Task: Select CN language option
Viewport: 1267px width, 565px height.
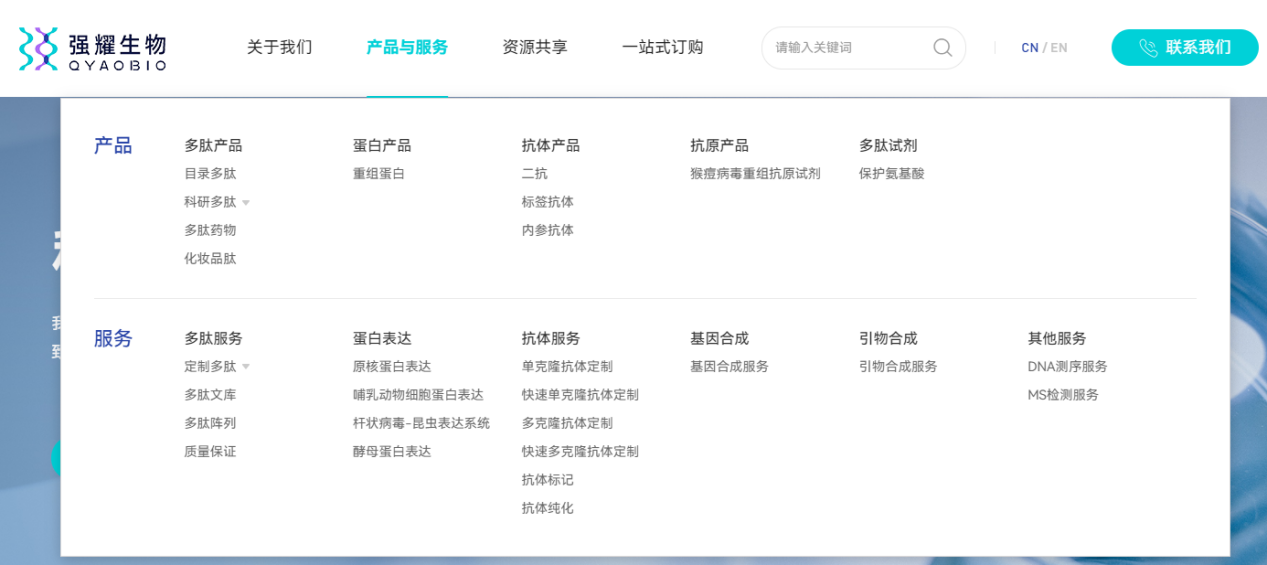Action: (x=1029, y=48)
